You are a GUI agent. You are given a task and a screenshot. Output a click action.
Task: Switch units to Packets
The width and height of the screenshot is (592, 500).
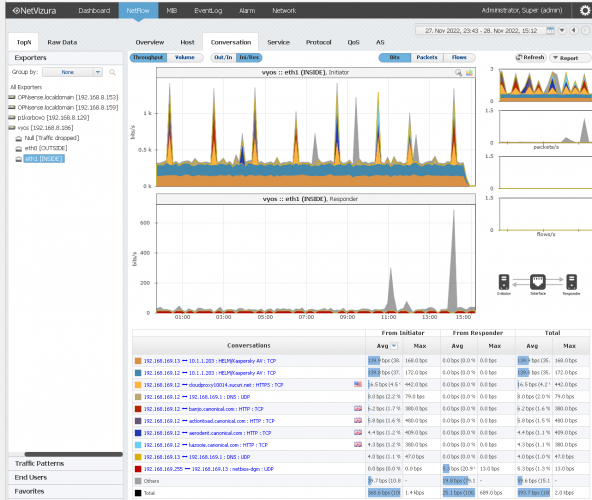point(427,57)
